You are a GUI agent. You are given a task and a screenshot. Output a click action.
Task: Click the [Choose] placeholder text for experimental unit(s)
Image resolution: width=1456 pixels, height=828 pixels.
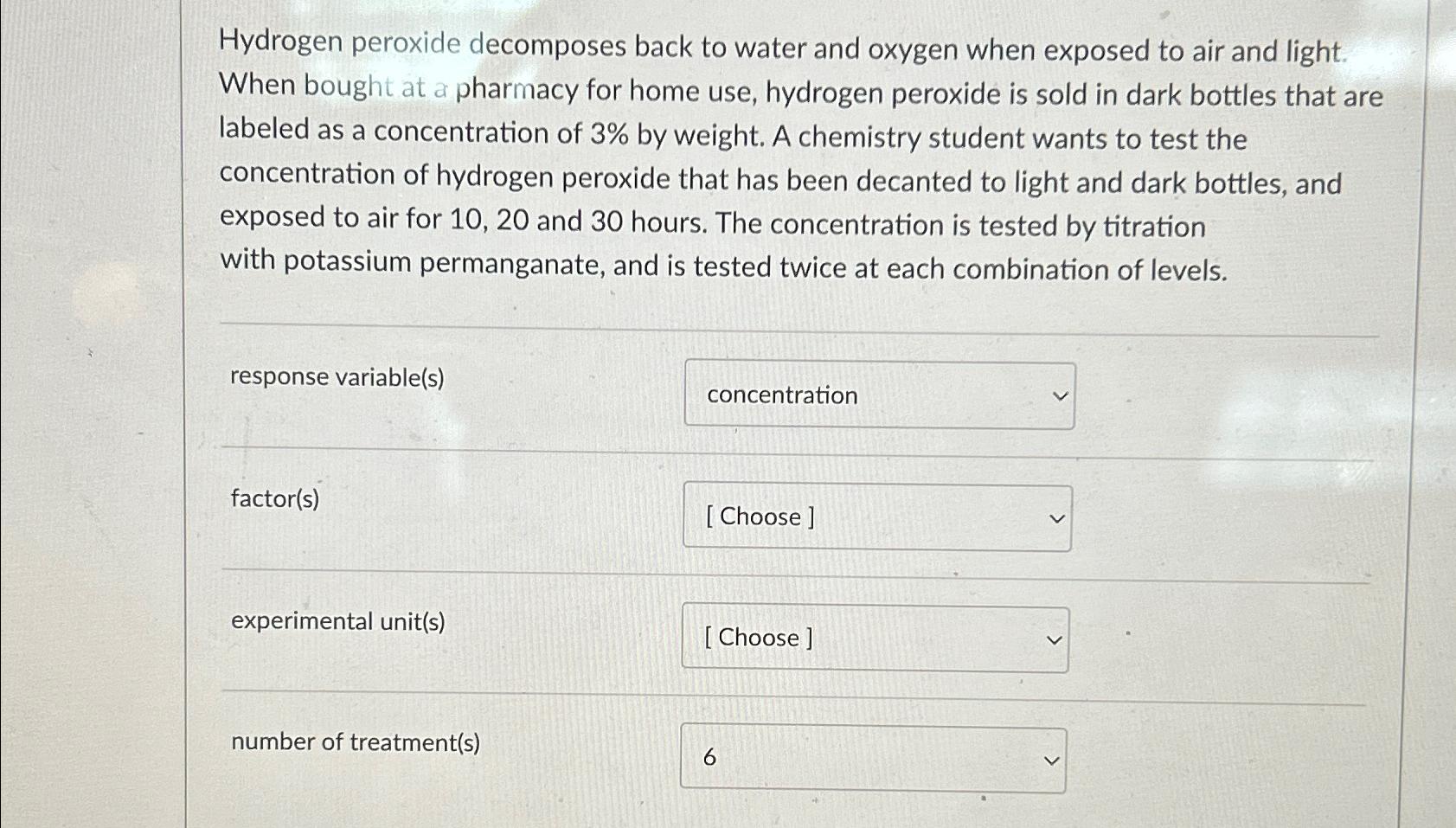(758, 639)
